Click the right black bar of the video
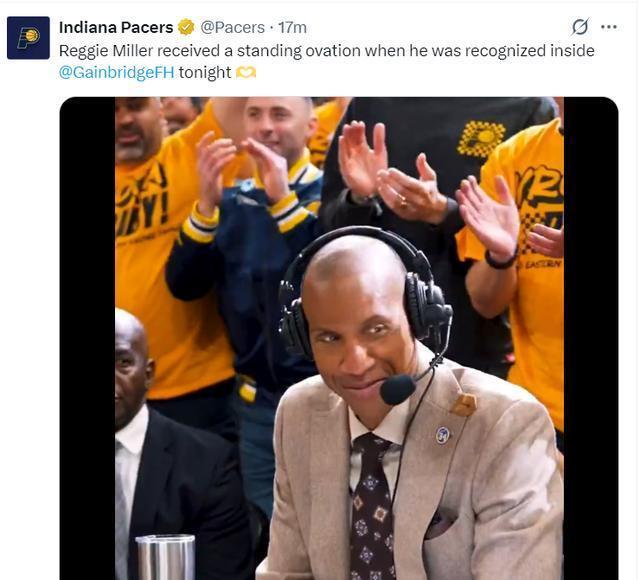 [x=591, y=338]
